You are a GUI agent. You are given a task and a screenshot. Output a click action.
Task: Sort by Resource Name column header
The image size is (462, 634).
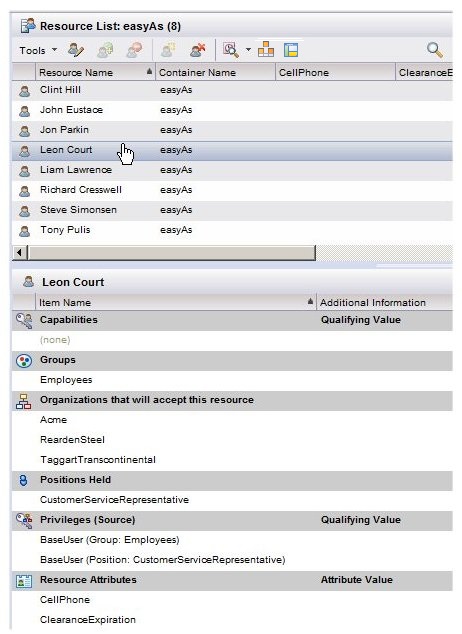click(95, 72)
